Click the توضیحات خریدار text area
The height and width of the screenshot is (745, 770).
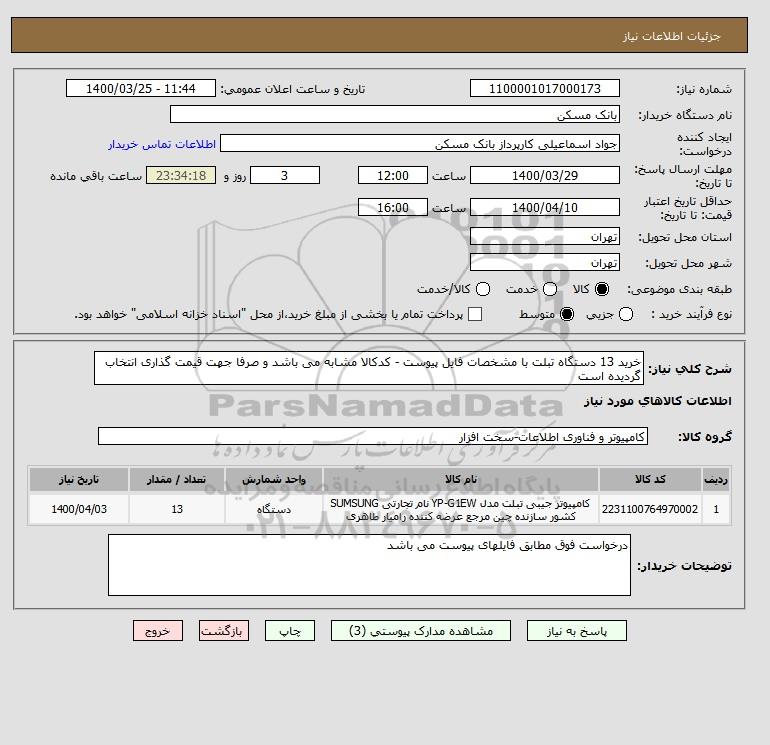369,565
